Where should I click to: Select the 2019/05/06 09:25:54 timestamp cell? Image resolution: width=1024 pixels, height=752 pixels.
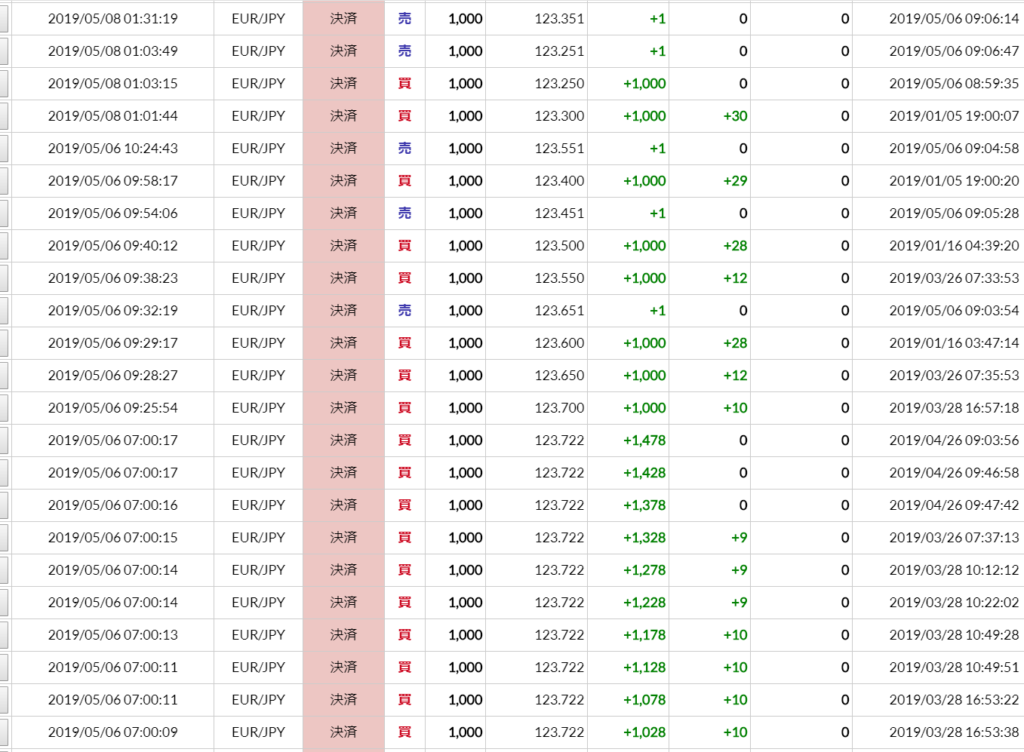[x=112, y=408]
